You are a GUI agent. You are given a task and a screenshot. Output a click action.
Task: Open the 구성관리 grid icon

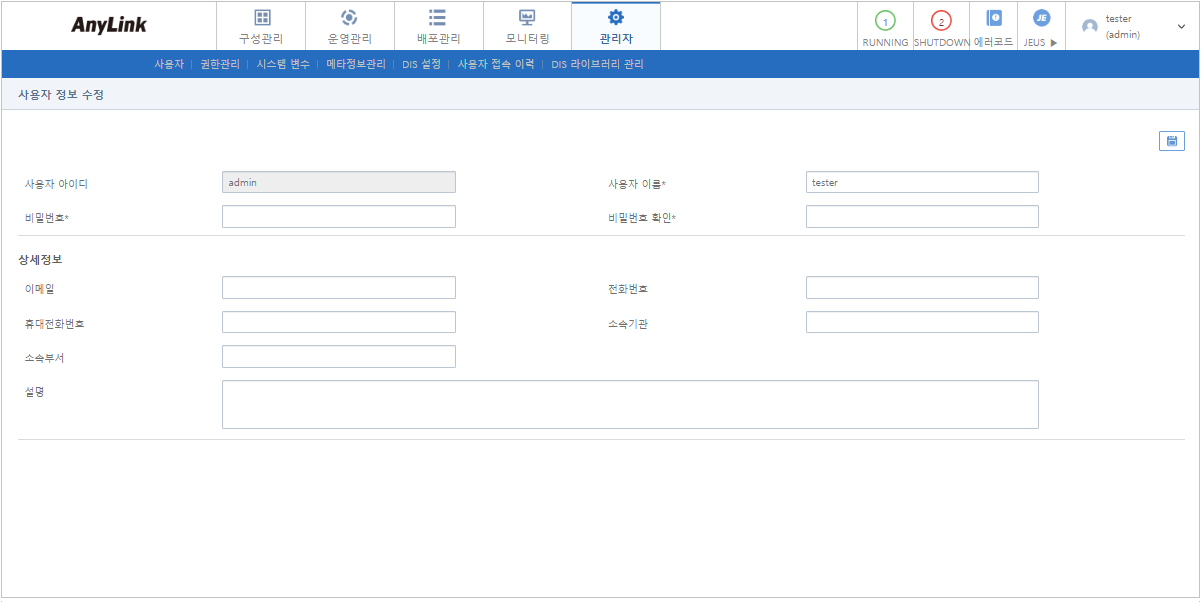[263, 17]
